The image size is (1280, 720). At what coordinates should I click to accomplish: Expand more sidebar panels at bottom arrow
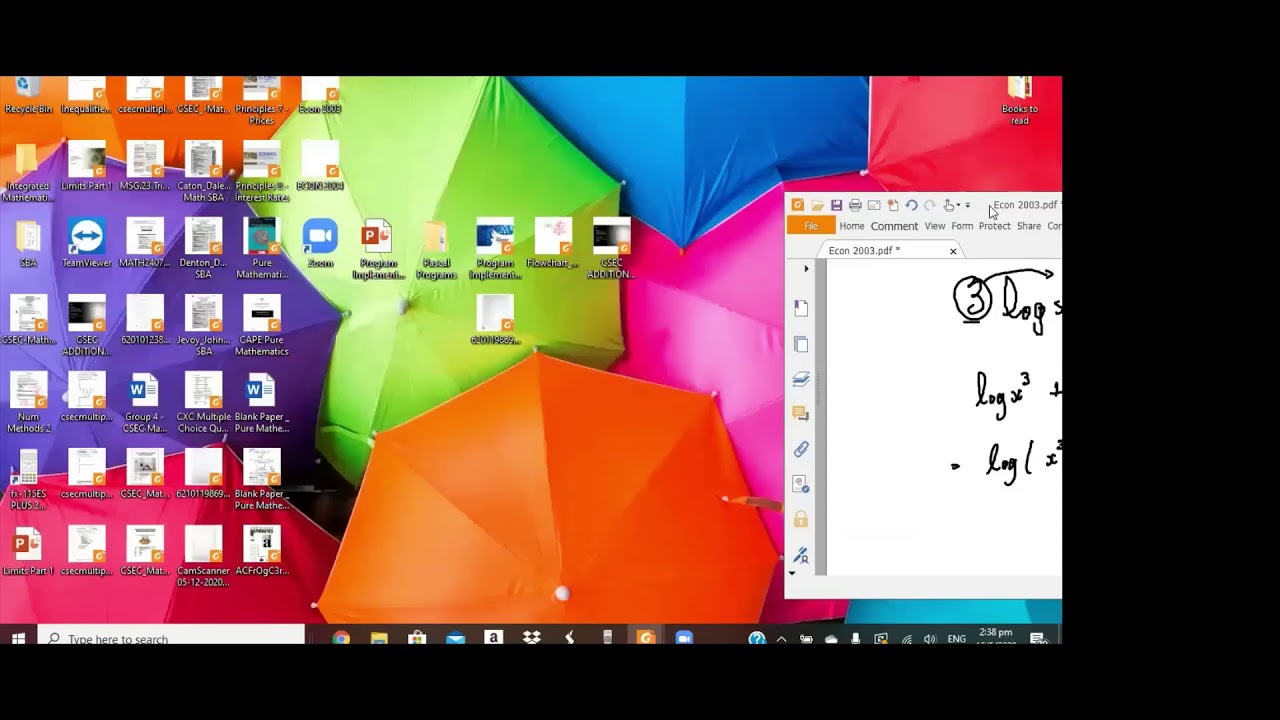coord(793,573)
